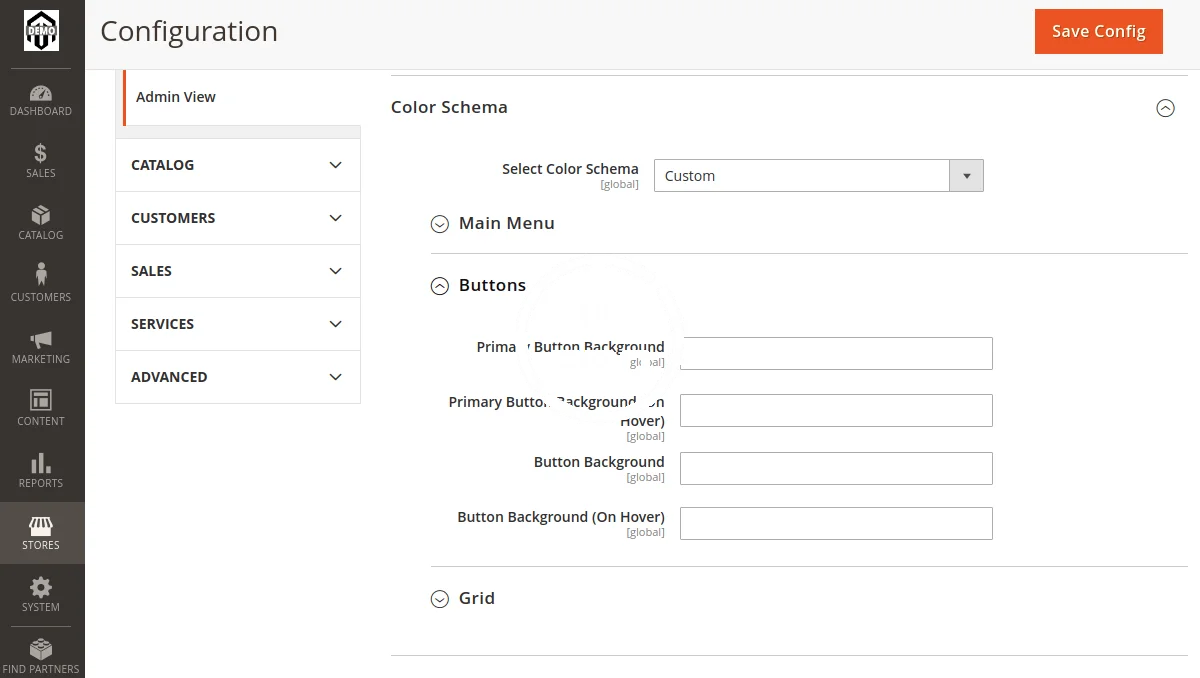
Task: Expand the SERVICES configuration group
Action: (238, 324)
